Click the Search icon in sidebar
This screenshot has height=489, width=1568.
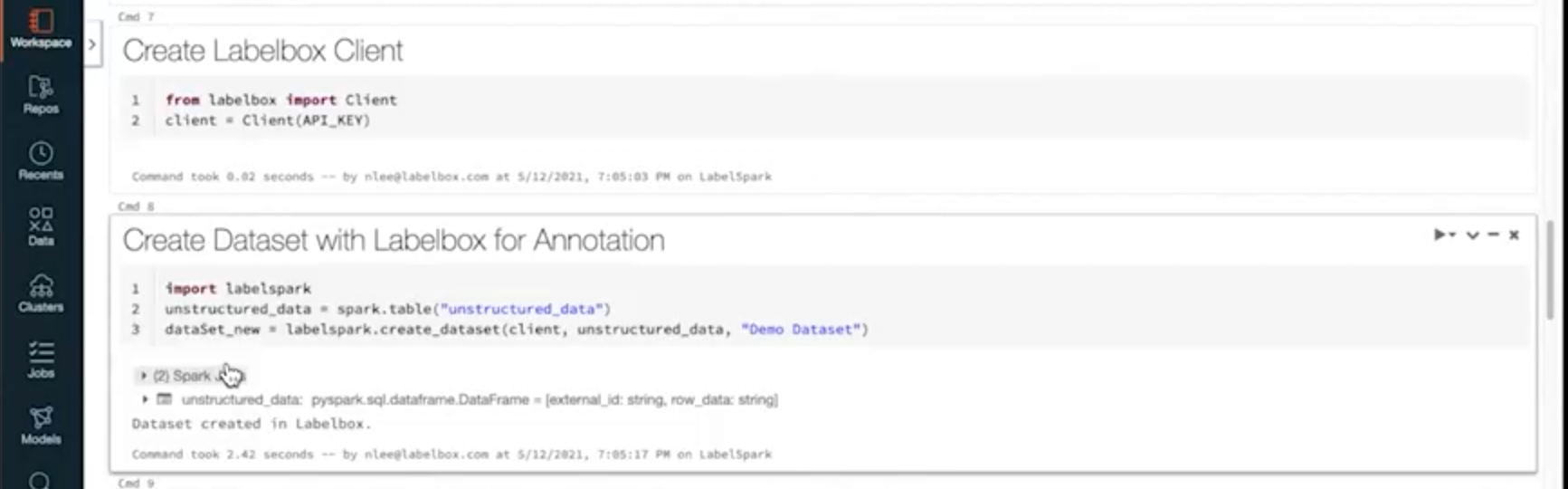40,480
